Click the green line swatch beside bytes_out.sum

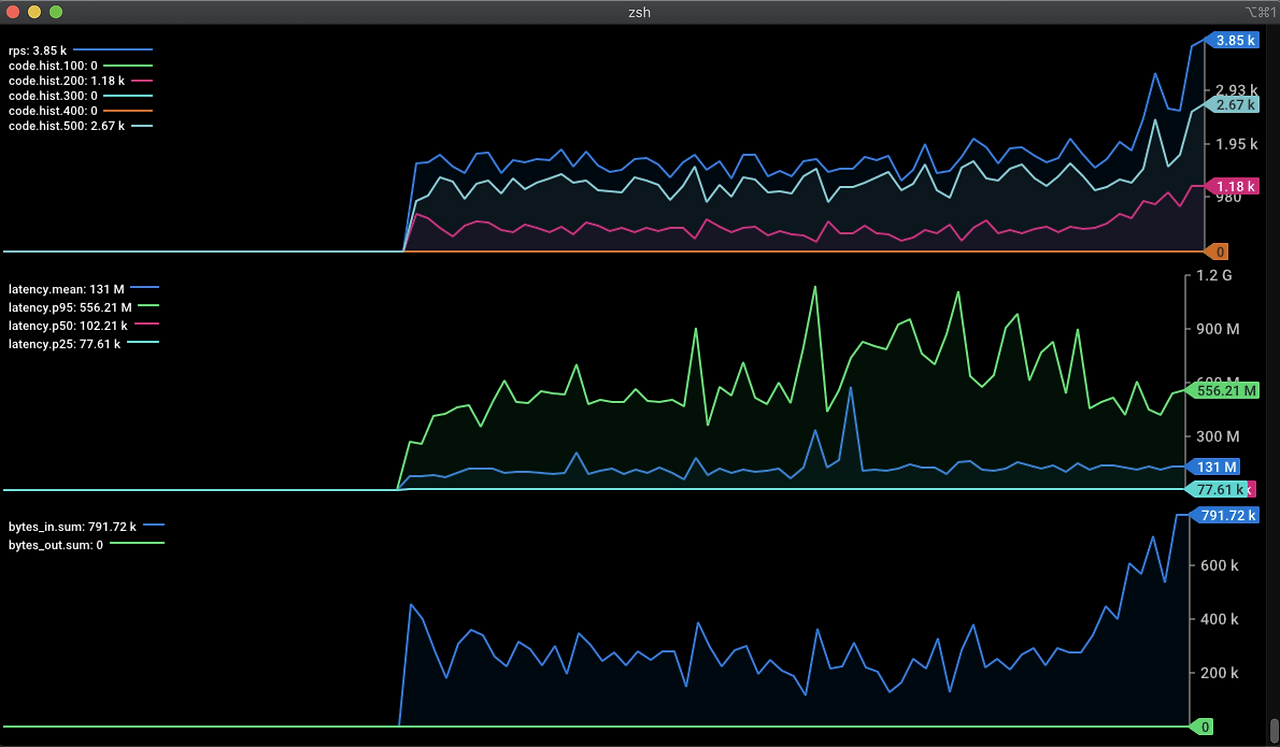(x=137, y=544)
